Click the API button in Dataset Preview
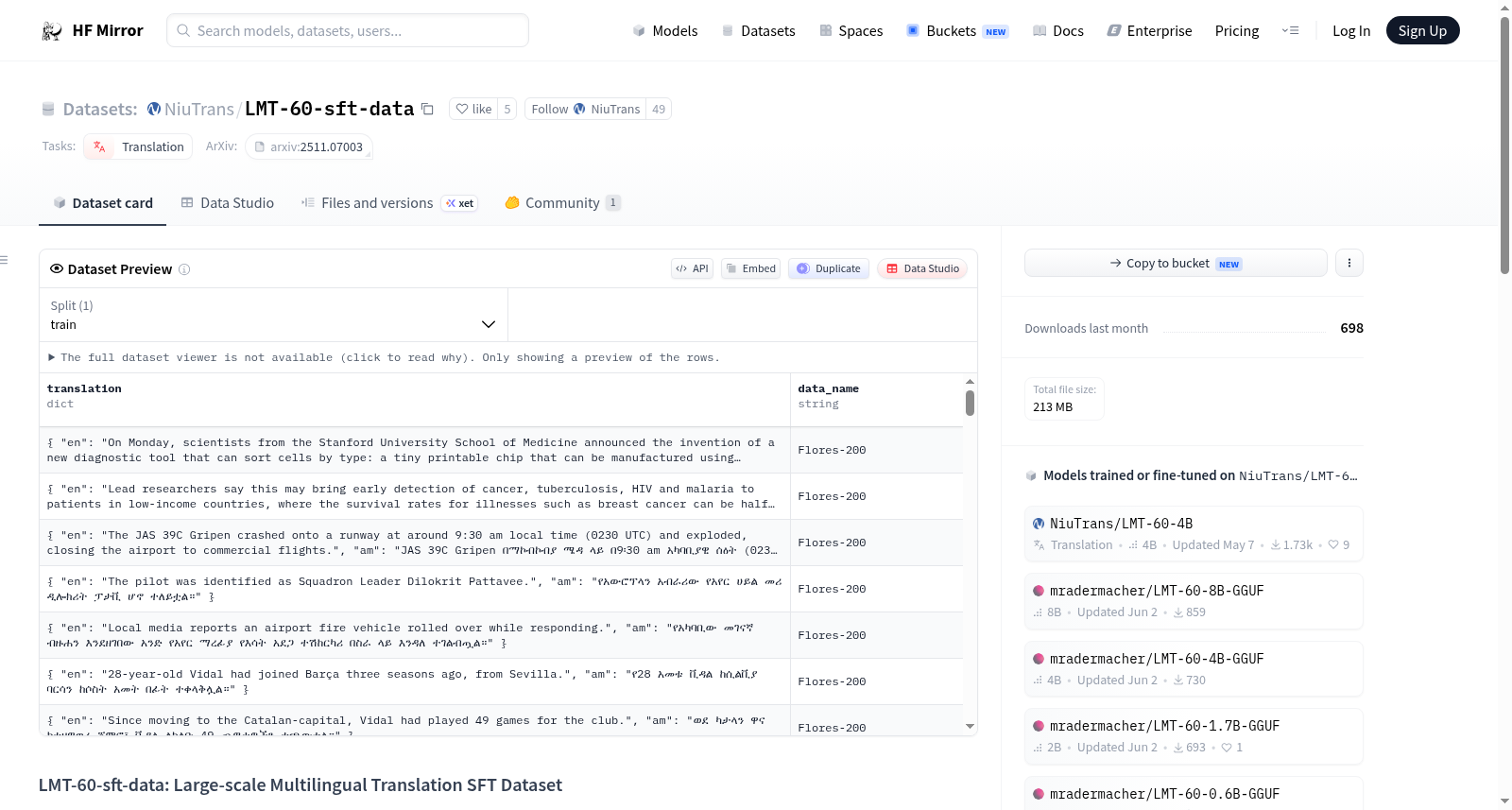1512x810 pixels. tap(692, 268)
